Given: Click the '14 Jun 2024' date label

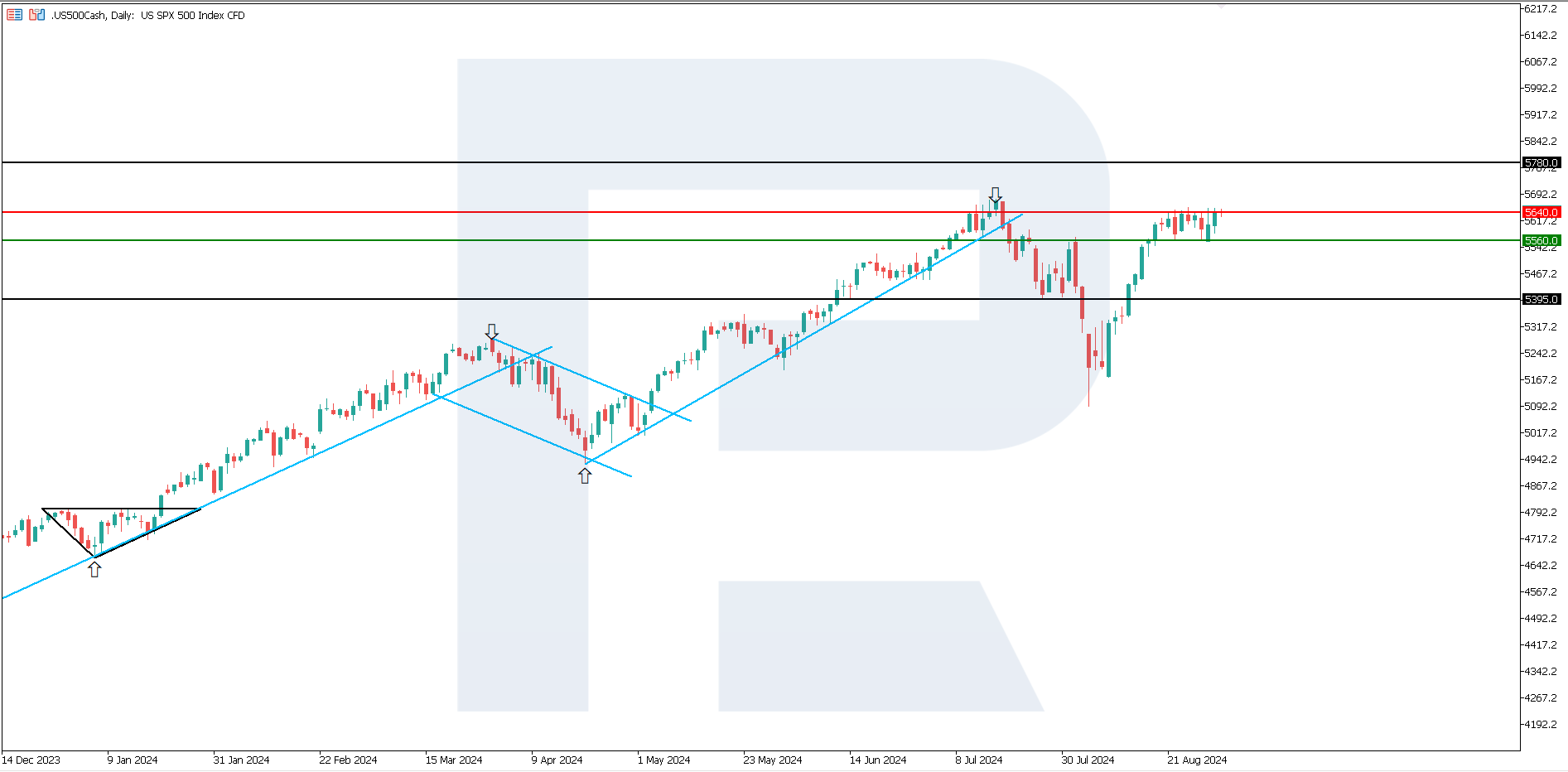Looking at the screenshot, I should coord(878,760).
